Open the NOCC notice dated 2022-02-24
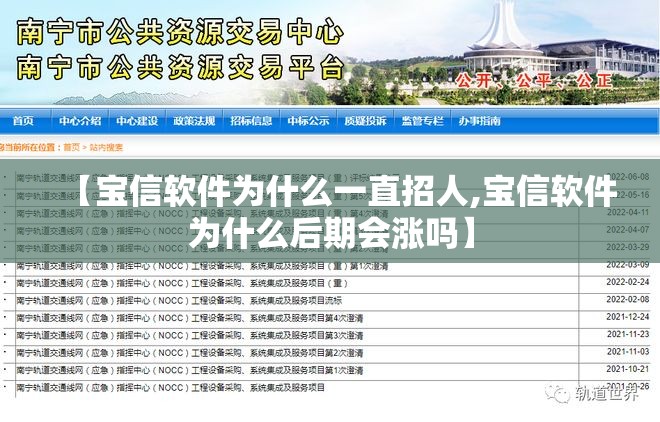This screenshot has width=660, height=422. (182, 284)
